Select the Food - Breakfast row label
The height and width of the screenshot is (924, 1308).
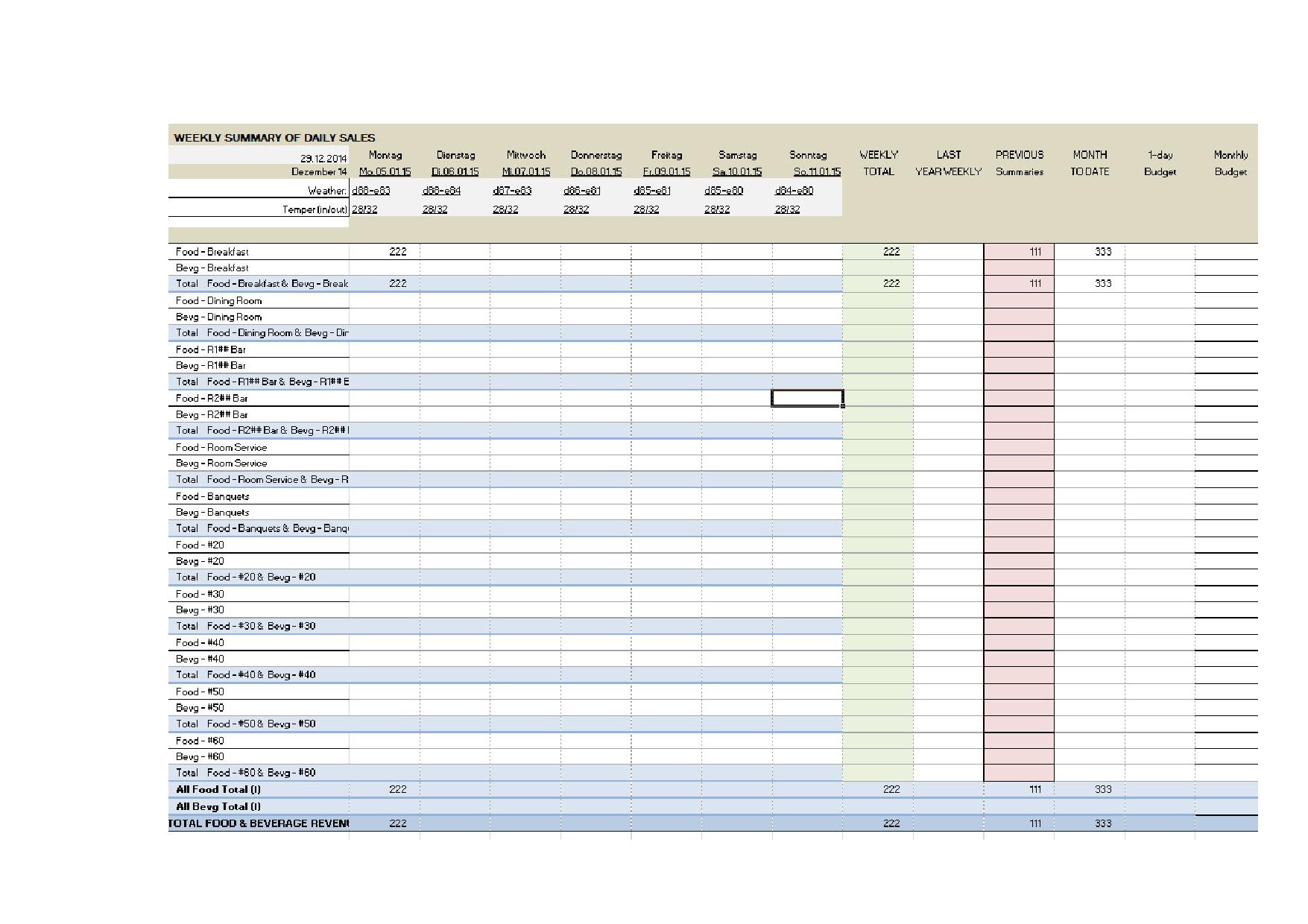[212, 252]
